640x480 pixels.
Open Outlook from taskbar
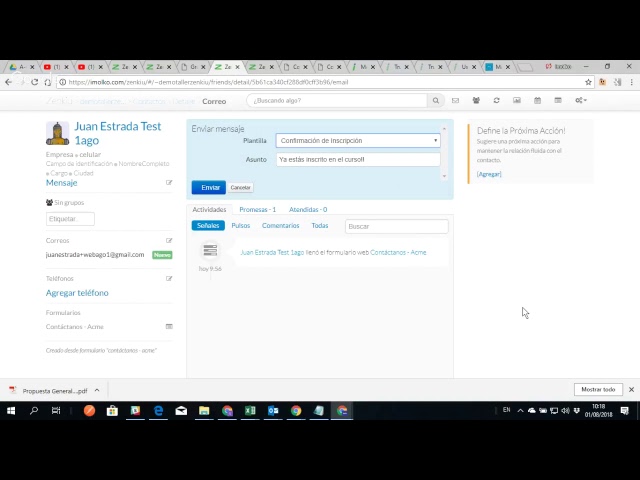(x=273, y=411)
